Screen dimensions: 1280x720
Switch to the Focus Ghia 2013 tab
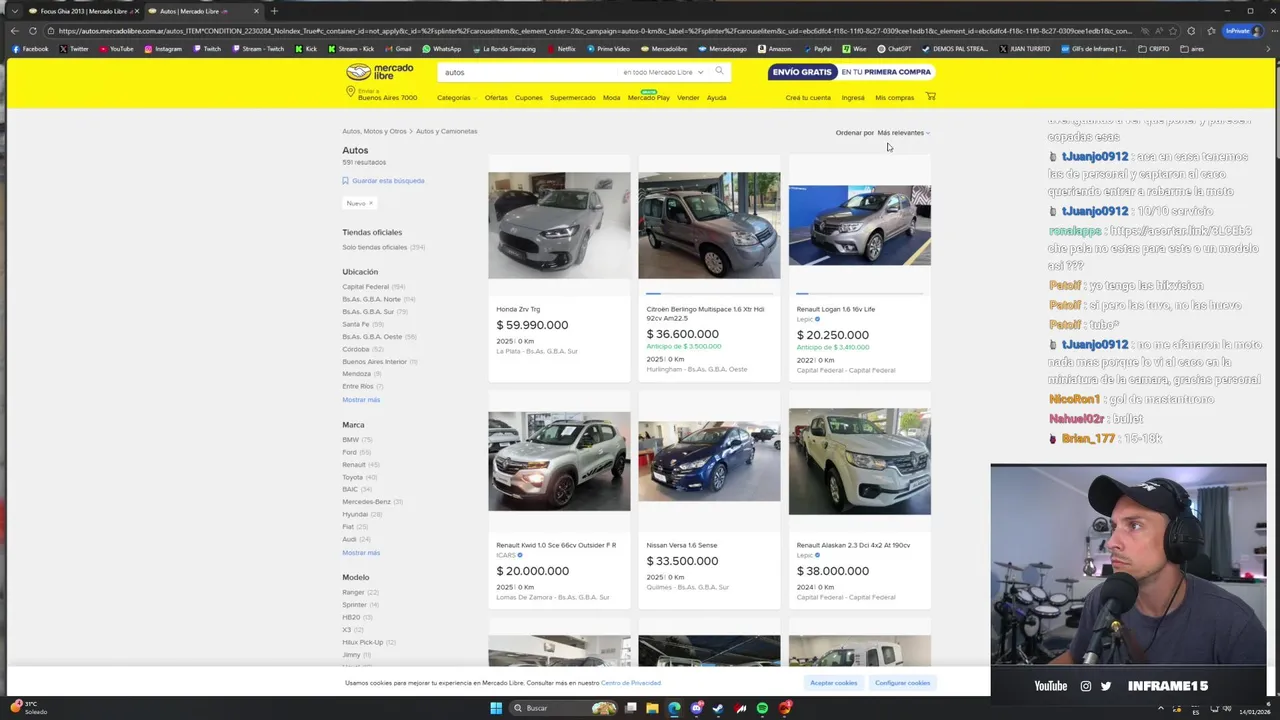click(x=83, y=11)
